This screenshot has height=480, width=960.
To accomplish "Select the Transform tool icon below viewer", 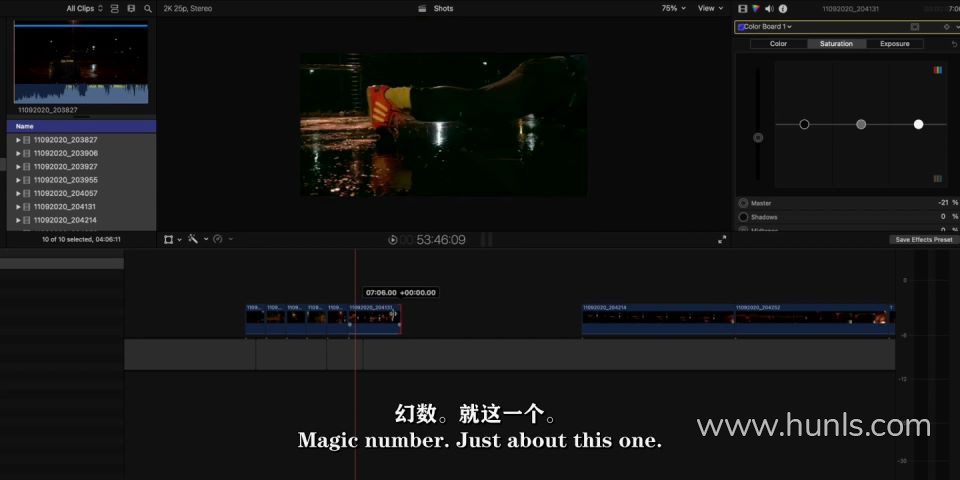I will 168,239.
